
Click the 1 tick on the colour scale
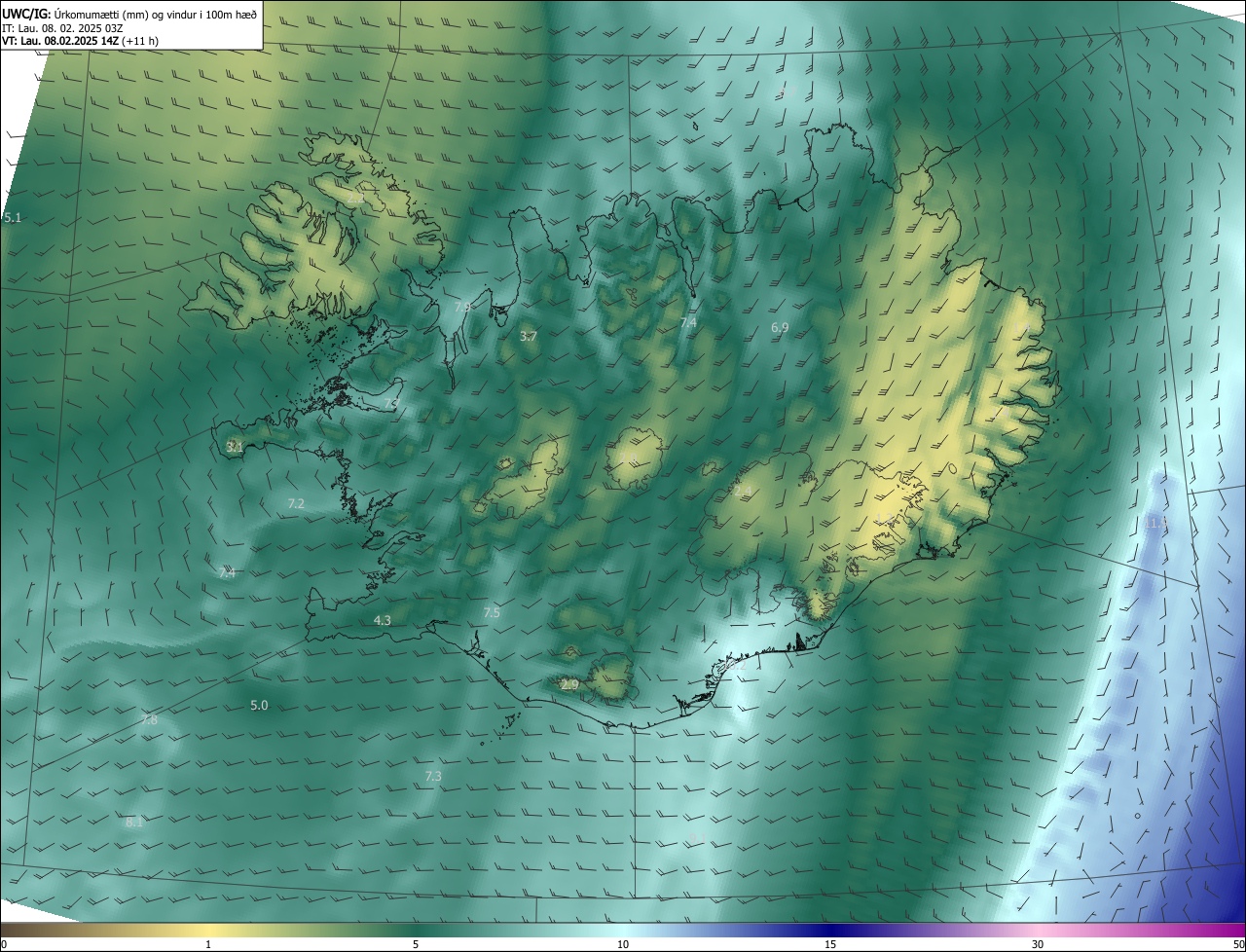[x=208, y=944]
